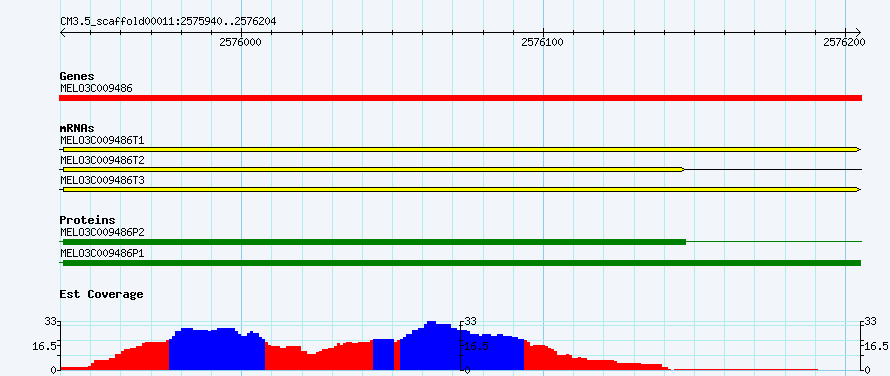Click the Proteins track heading
890x376 pixels.
point(87,220)
